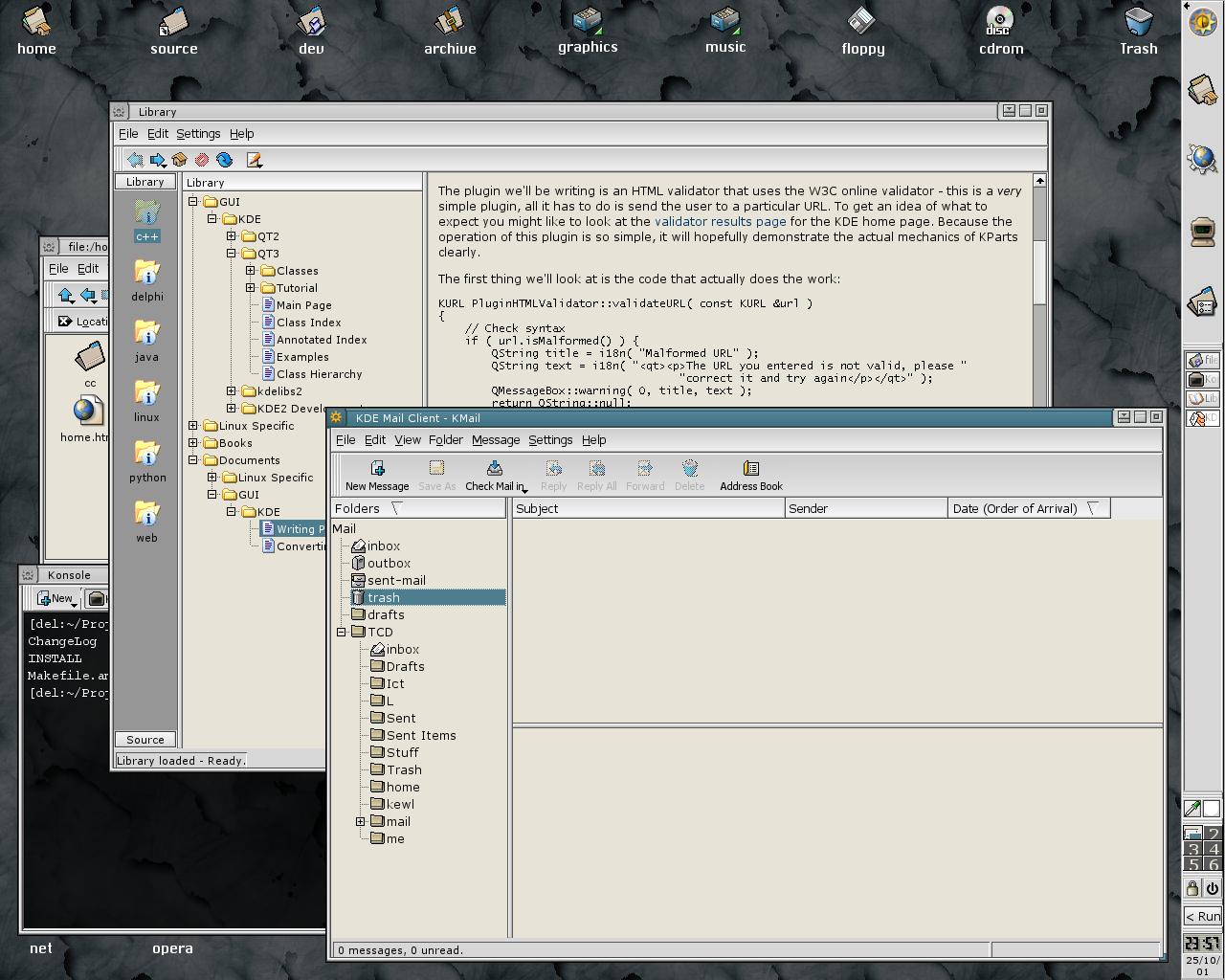Viewport: 1225px width, 980px height.
Task: Click the globe web browser icon in panel
Action: pyautogui.click(x=1203, y=159)
